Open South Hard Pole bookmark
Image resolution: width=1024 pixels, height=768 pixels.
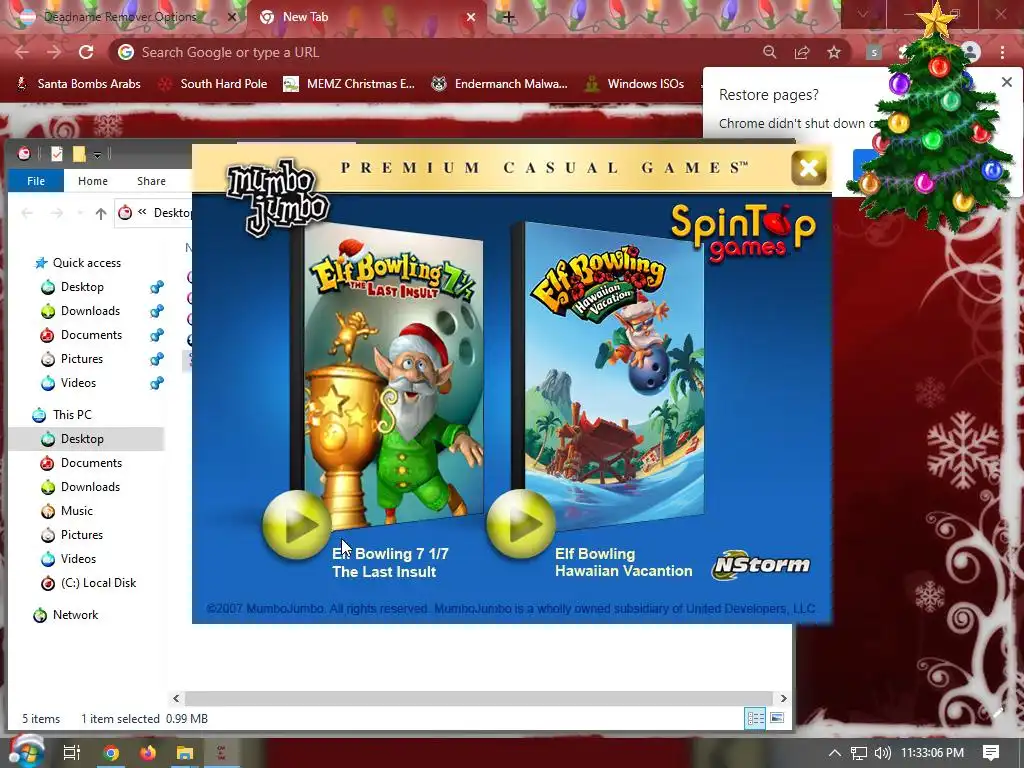click(214, 84)
